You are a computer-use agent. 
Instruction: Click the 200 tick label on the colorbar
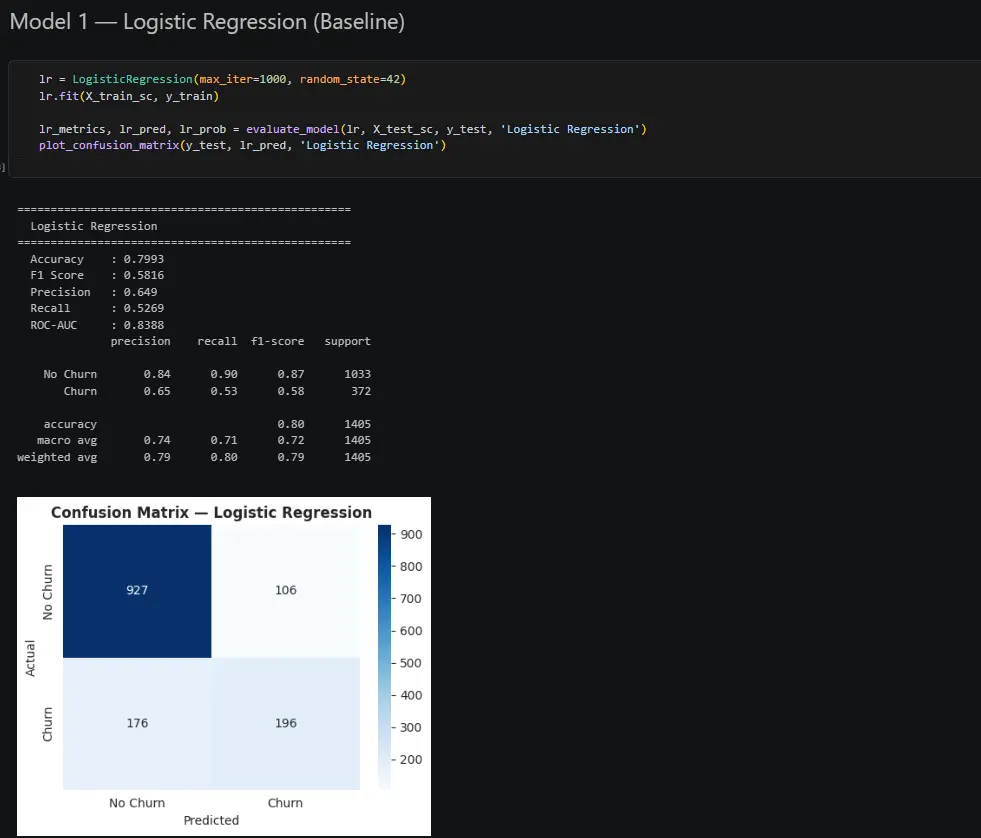411,760
